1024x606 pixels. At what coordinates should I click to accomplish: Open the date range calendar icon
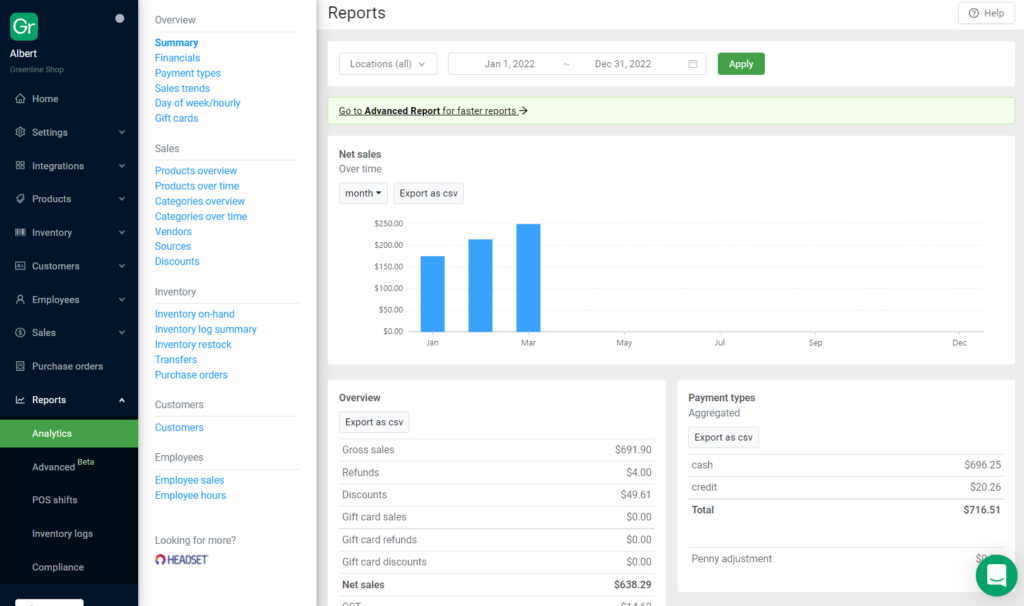tap(693, 64)
